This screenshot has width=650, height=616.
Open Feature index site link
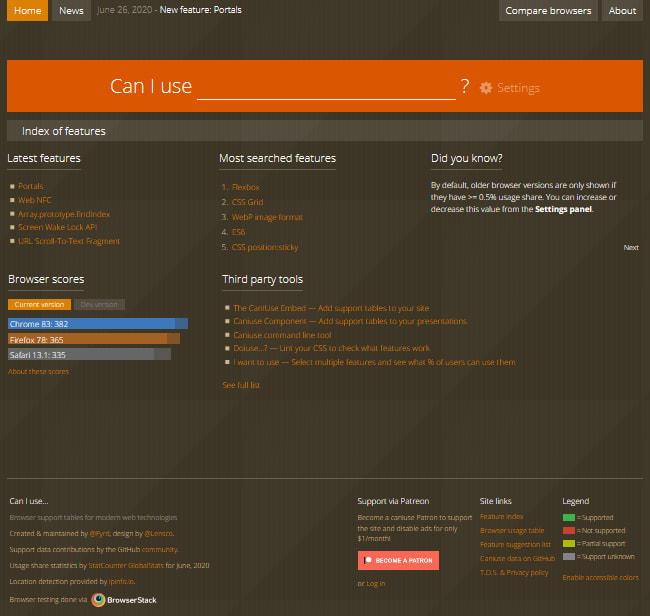pyautogui.click(x=502, y=517)
